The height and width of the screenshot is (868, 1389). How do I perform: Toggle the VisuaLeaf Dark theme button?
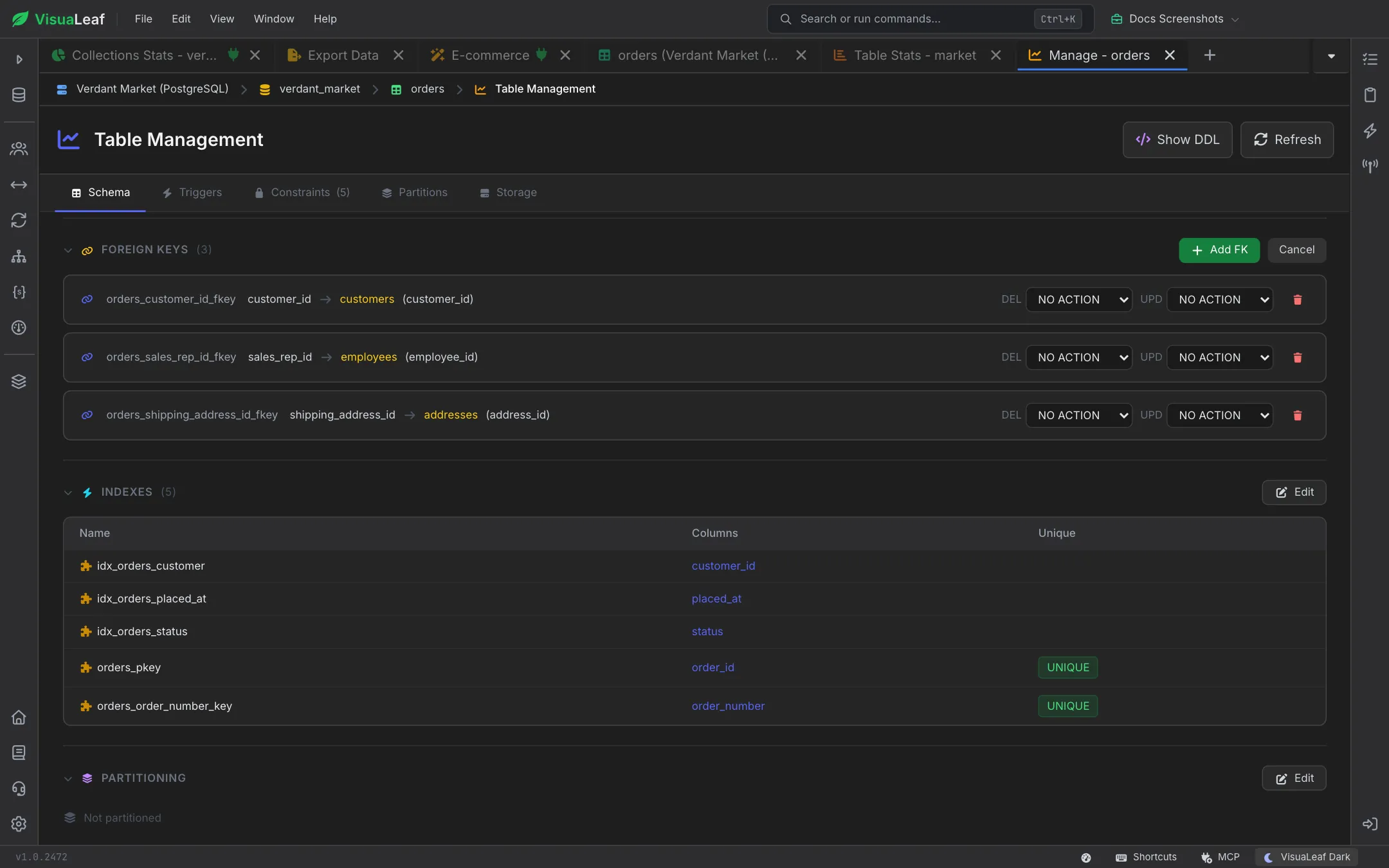pyautogui.click(x=1306, y=858)
